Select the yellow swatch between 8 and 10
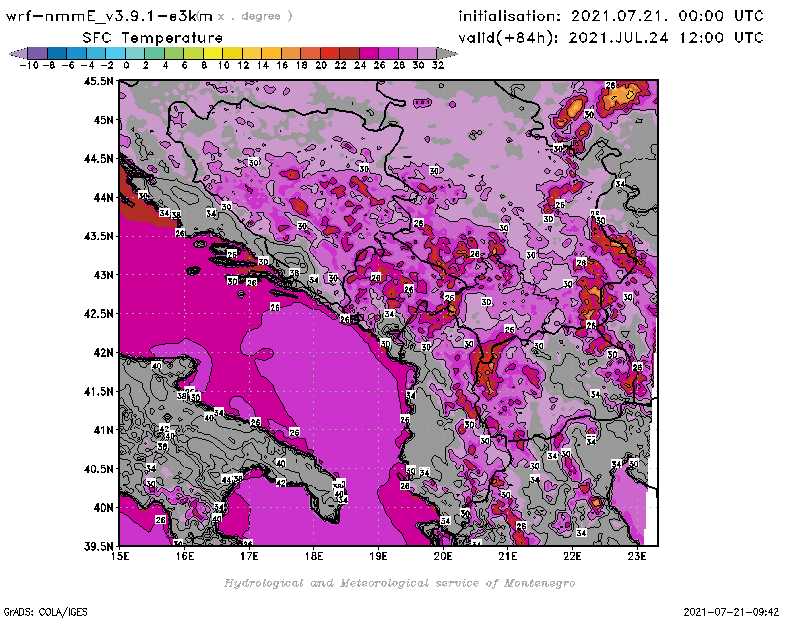The height and width of the screenshot is (618, 800). pyautogui.click(x=214, y=53)
